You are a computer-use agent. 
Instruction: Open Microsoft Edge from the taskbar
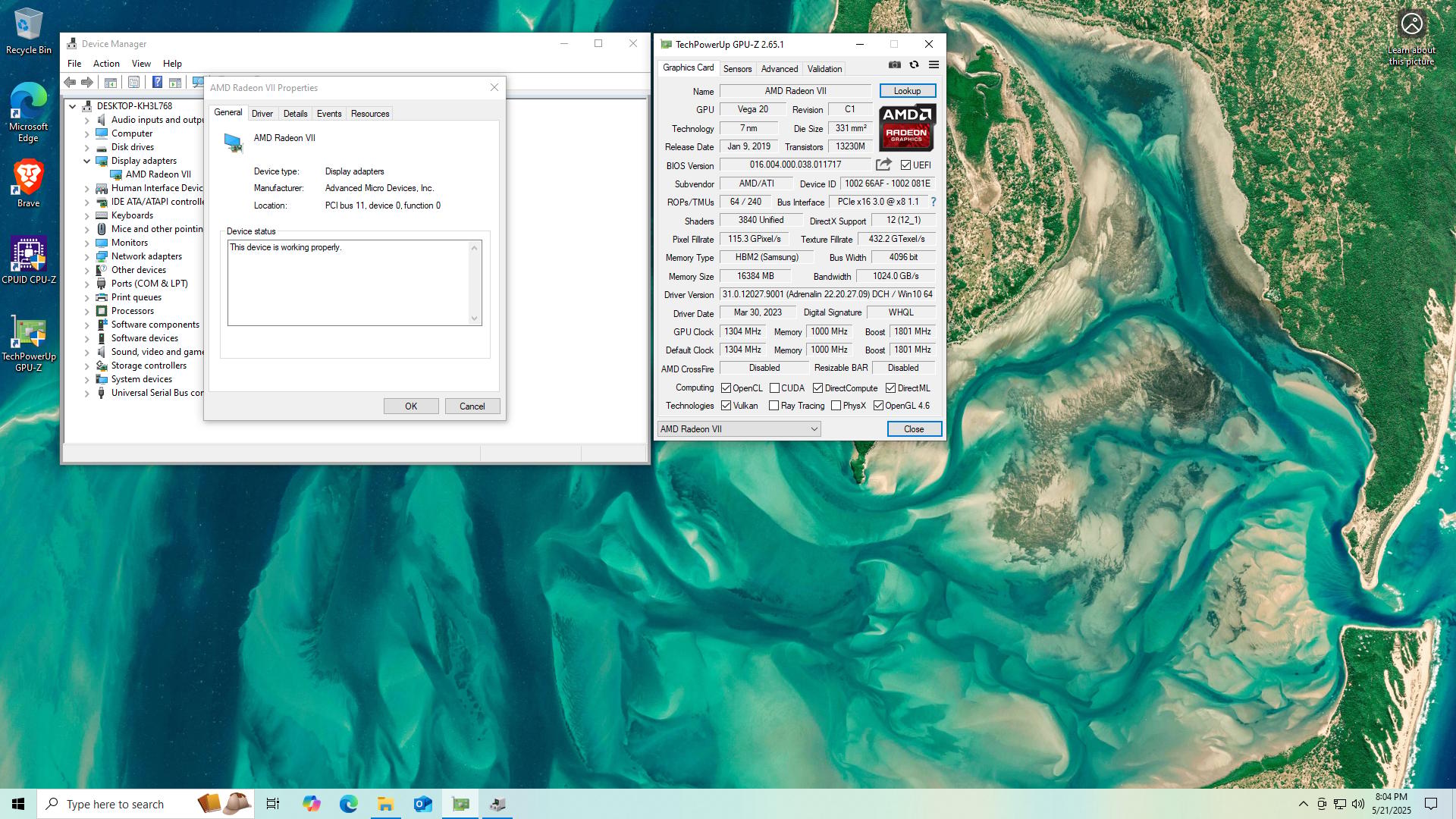348,804
